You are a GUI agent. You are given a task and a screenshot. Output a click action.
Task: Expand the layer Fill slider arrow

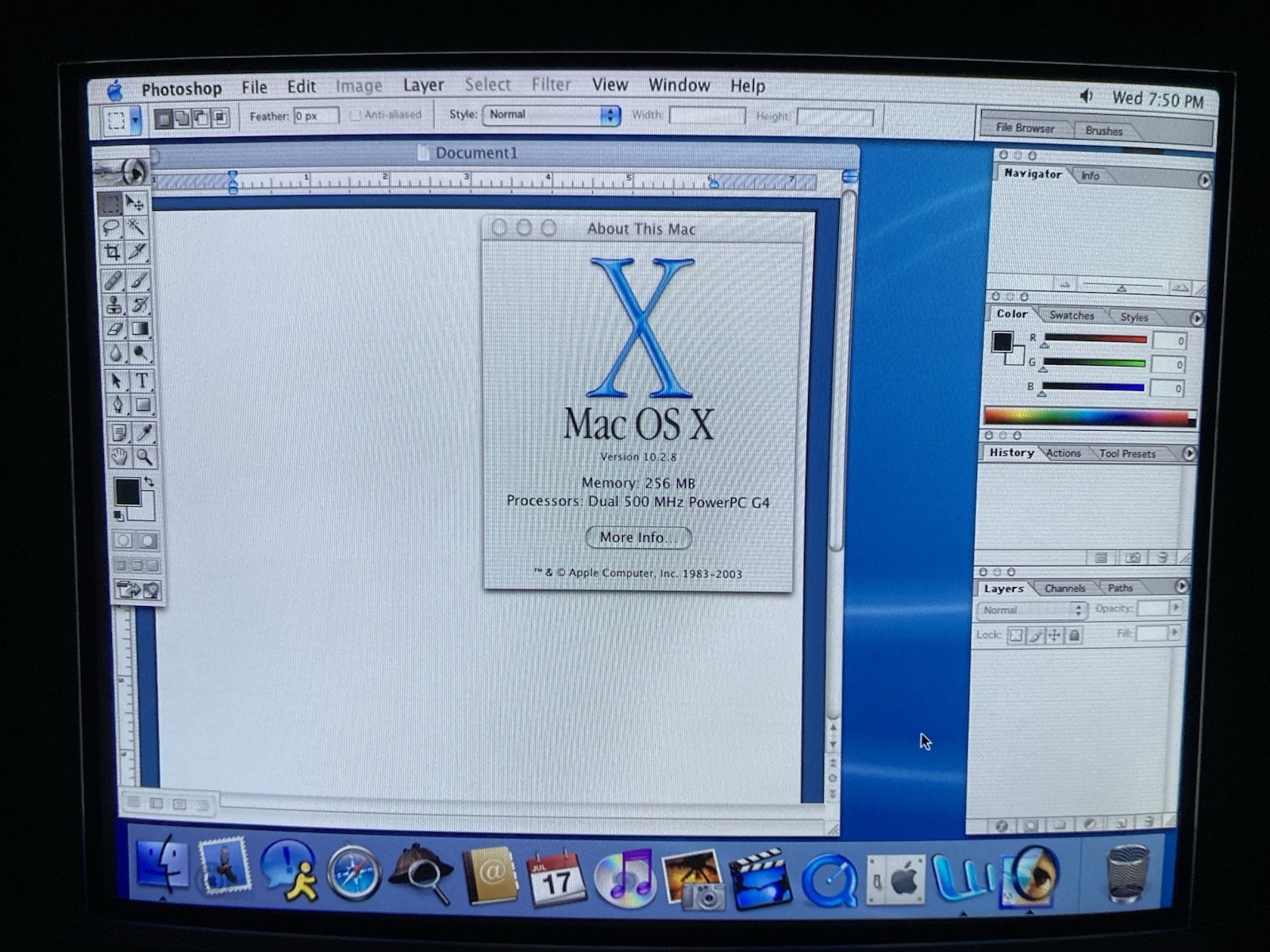[x=1174, y=632]
